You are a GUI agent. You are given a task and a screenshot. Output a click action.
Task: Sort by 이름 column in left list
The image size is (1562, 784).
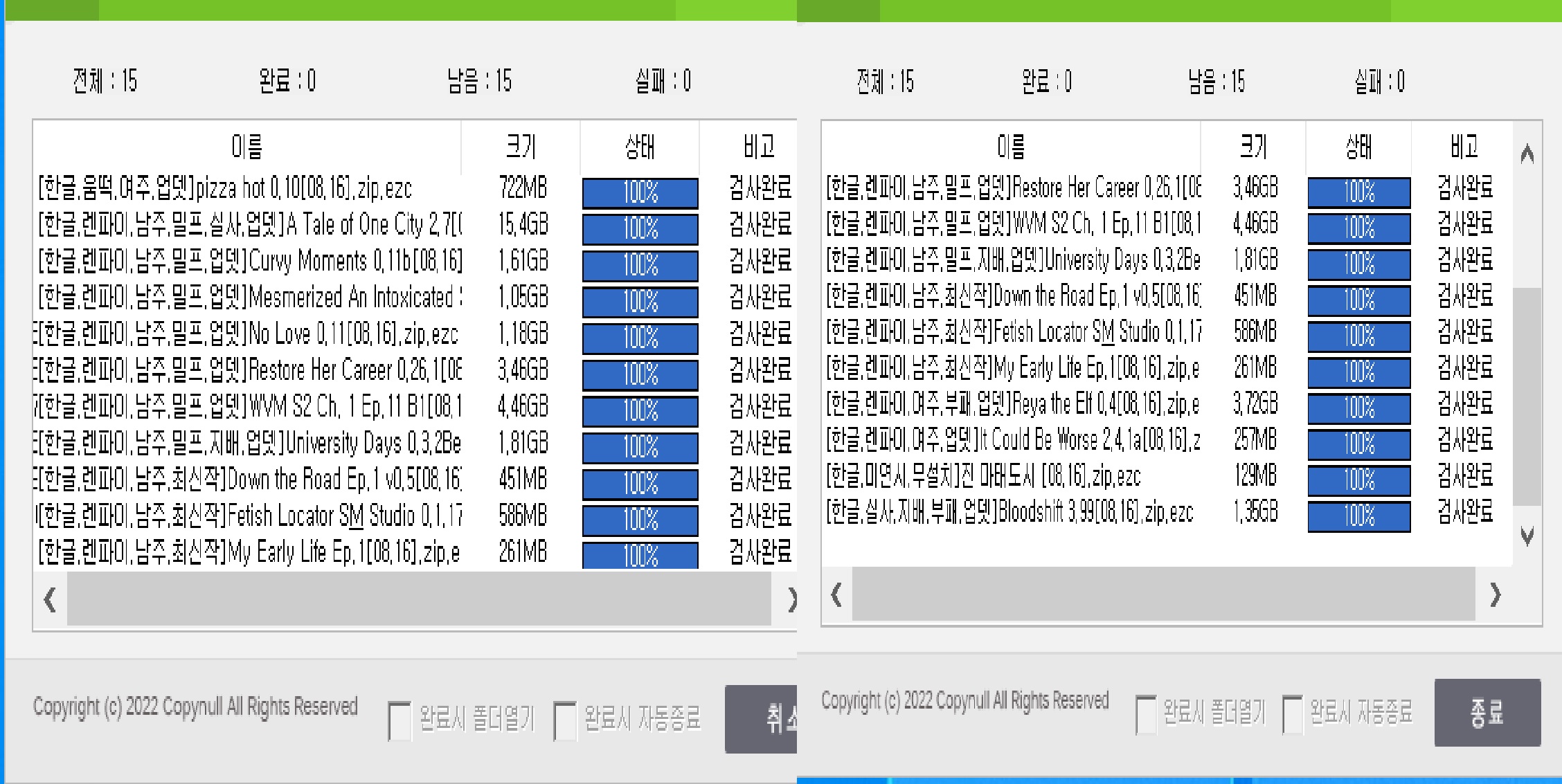247,147
